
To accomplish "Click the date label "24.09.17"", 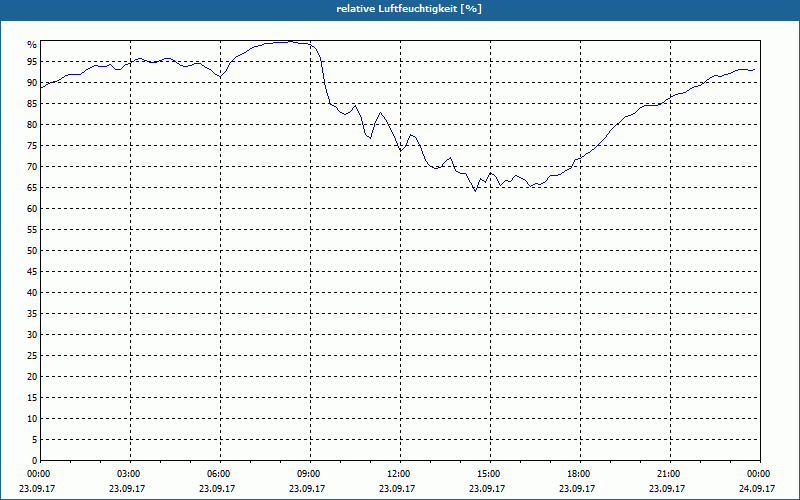I will click(x=757, y=489).
